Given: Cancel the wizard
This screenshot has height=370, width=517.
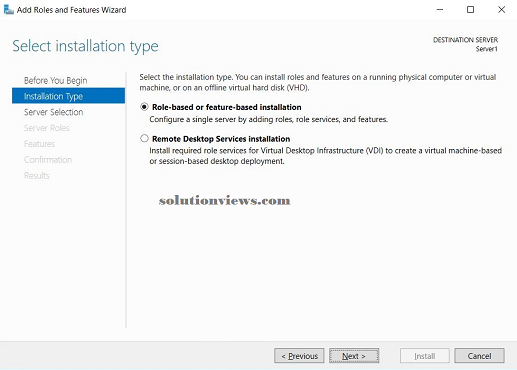Looking at the screenshot, I should coord(479,356).
